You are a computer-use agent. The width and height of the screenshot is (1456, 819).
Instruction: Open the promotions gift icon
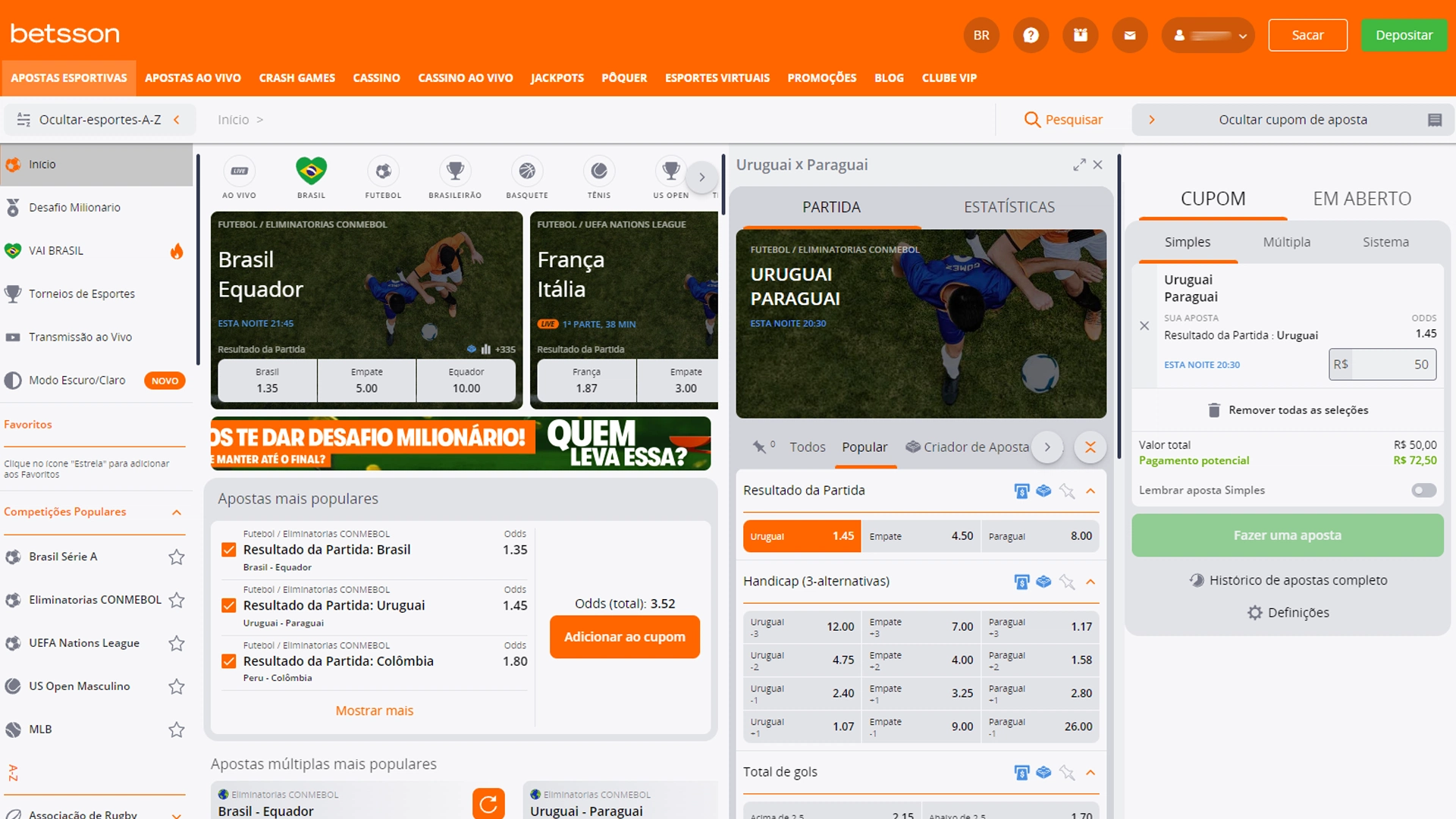tap(1080, 35)
